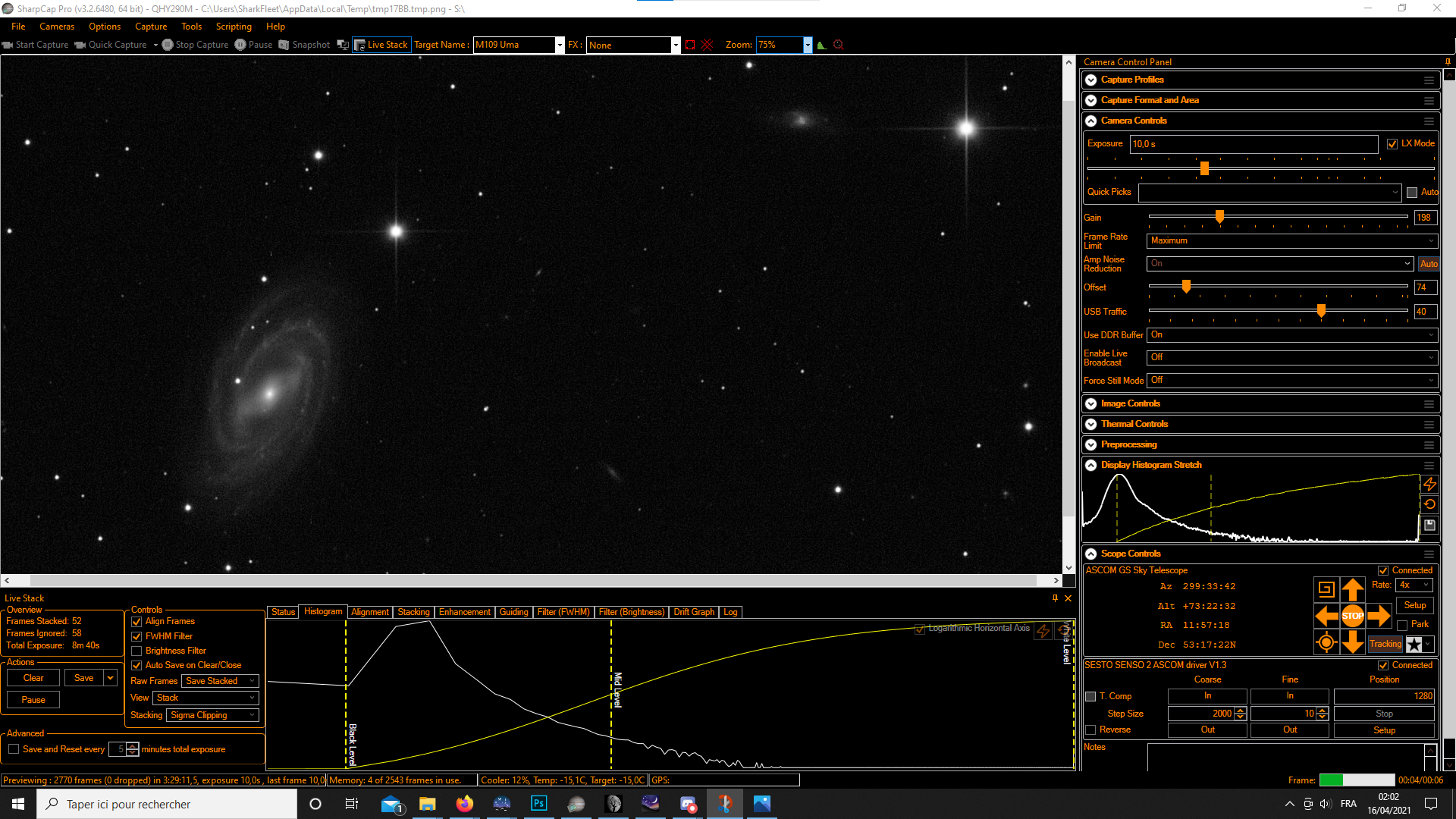Viewport: 1456px width, 819px height.
Task: Move the telescope down with the down arrow
Action: (x=1353, y=643)
